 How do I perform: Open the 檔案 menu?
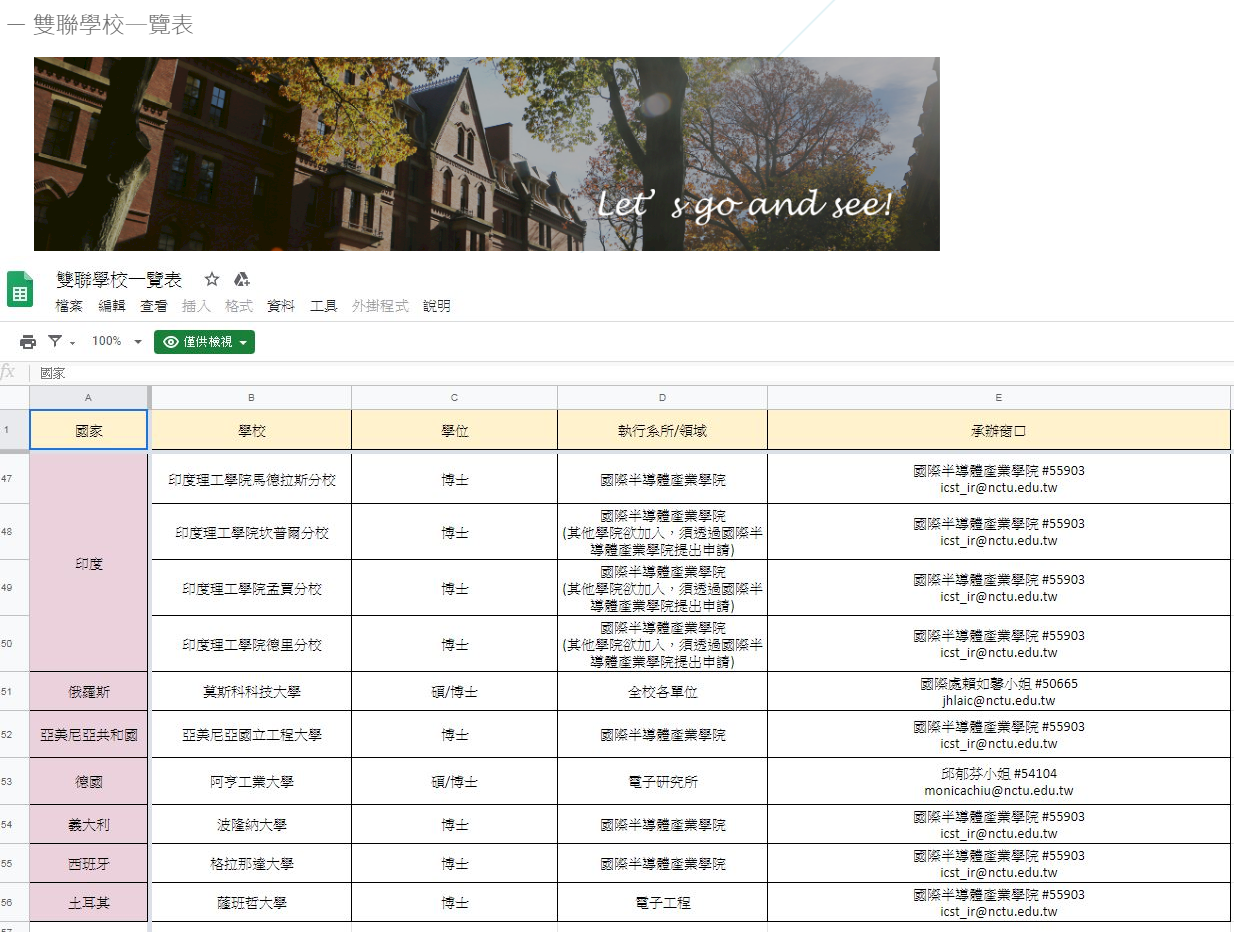(69, 306)
